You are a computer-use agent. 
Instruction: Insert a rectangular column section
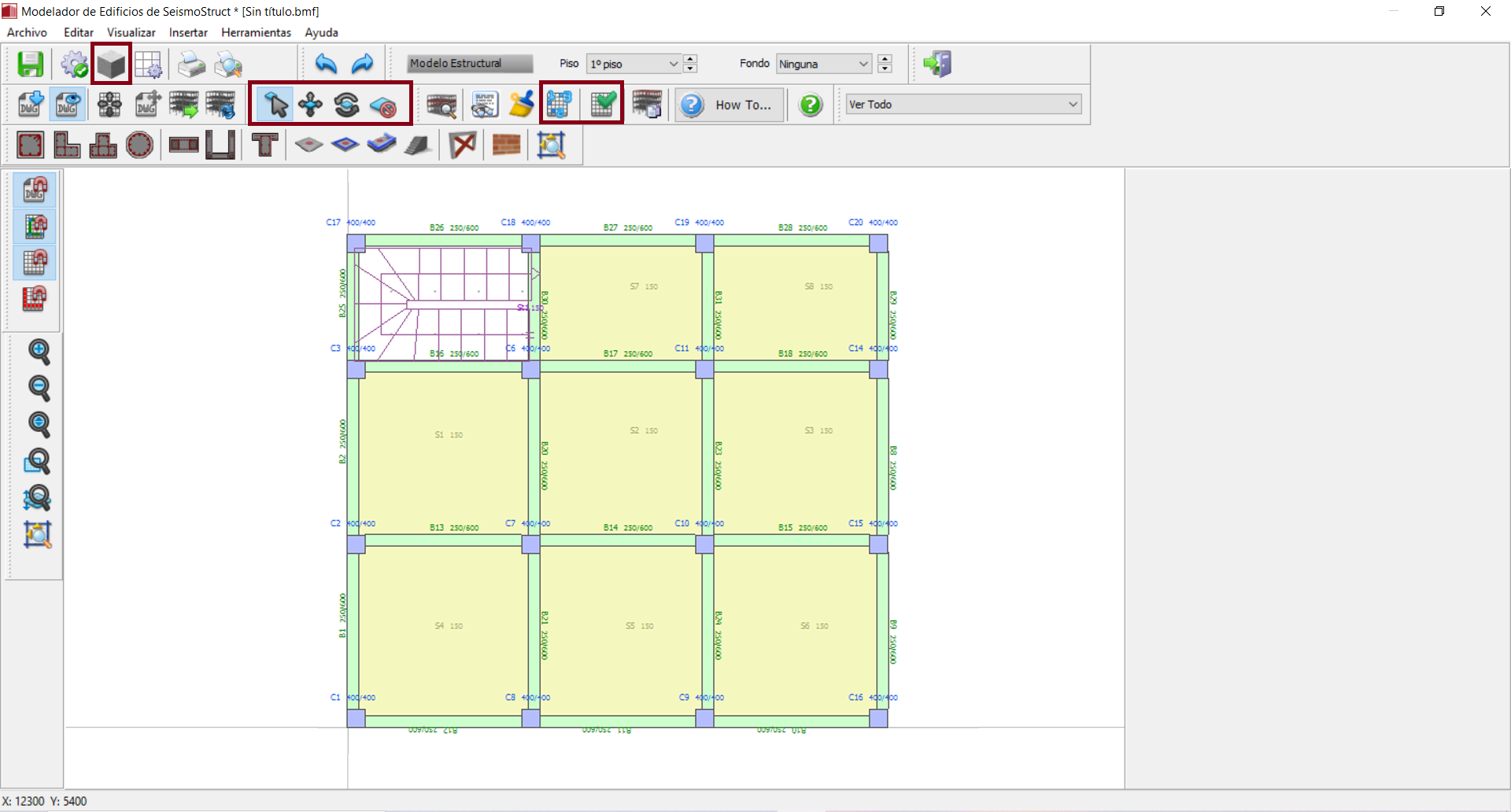click(x=31, y=146)
